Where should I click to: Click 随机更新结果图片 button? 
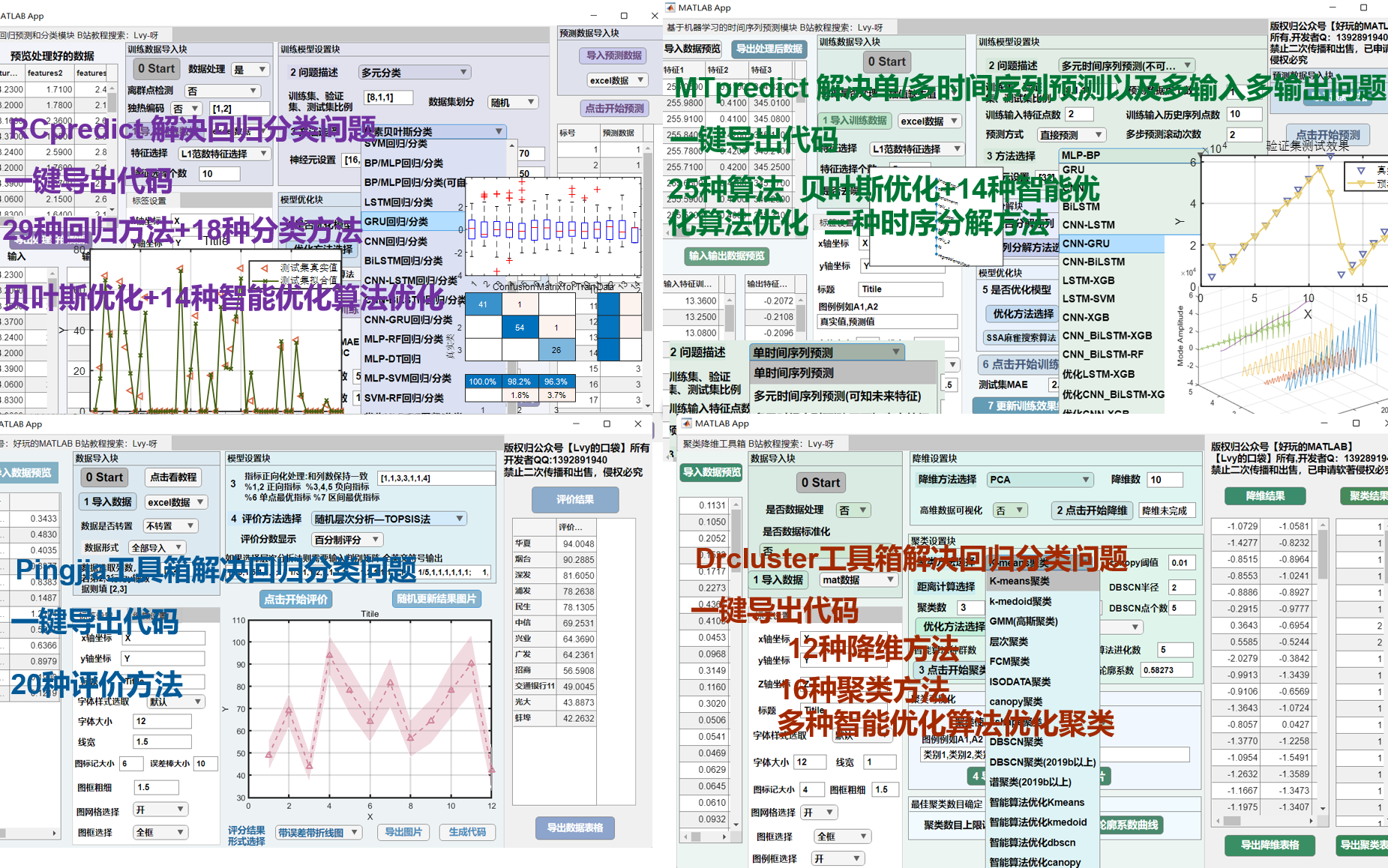tap(436, 599)
